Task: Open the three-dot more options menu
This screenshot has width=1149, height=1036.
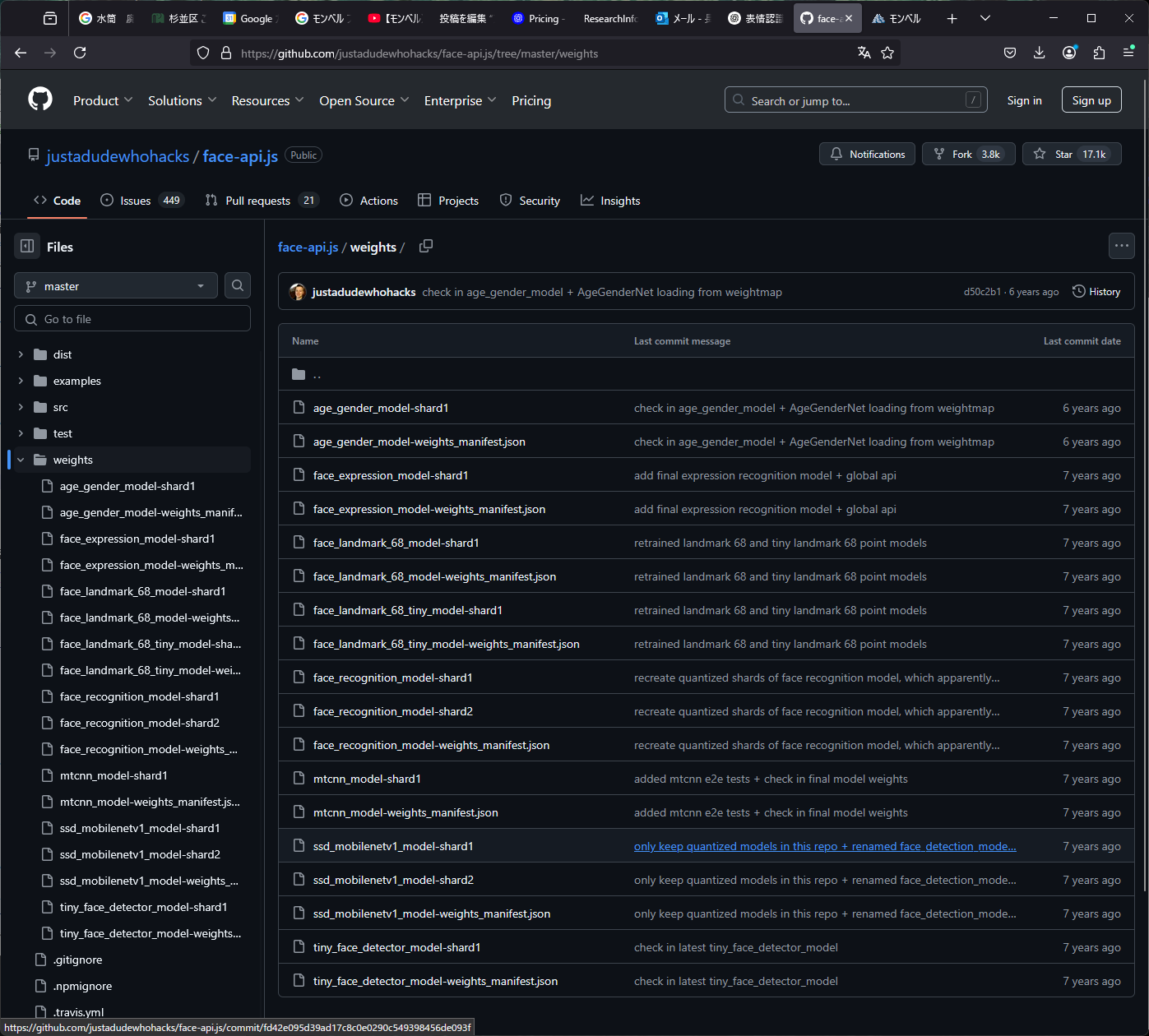Action: 1121,246
